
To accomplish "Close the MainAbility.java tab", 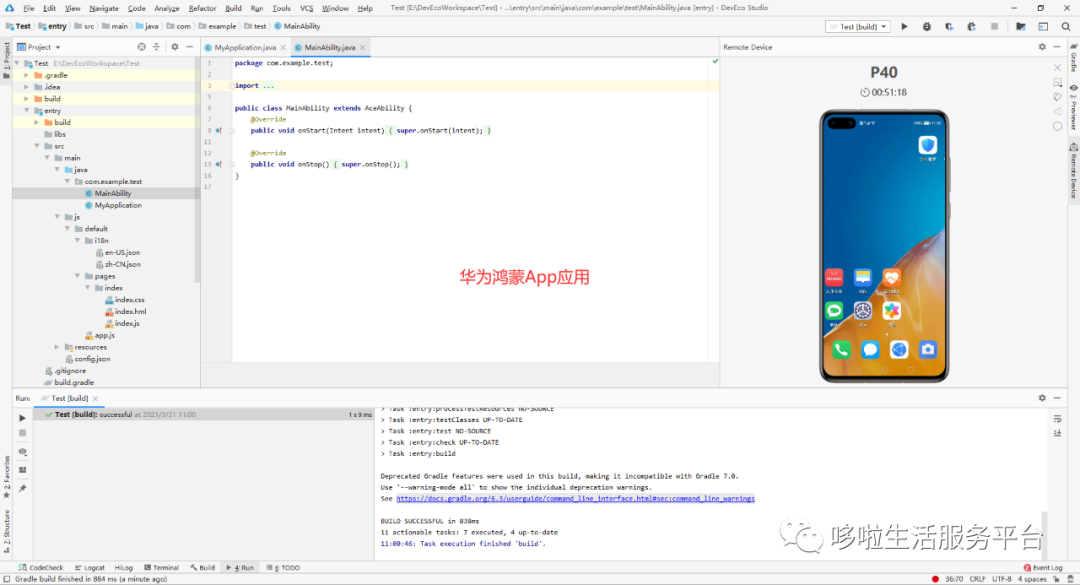I will click(x=362, y=48).
